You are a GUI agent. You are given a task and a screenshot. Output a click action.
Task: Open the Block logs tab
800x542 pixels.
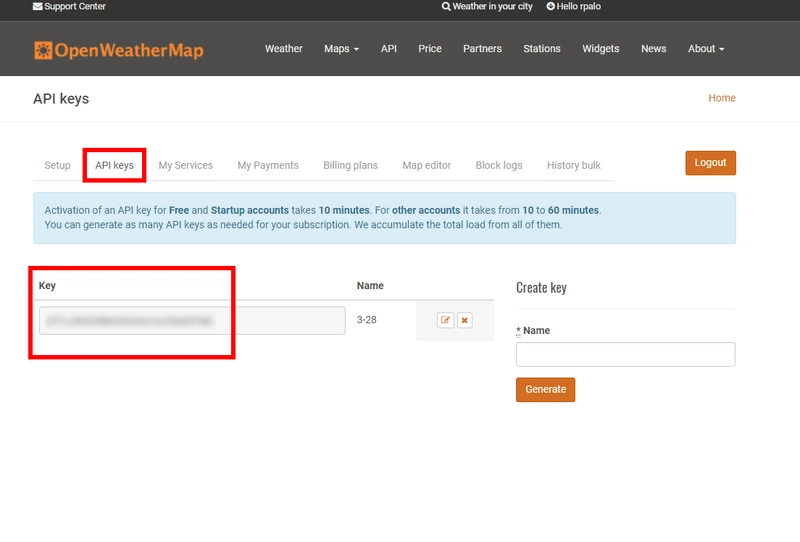click(x=499, y=165)
